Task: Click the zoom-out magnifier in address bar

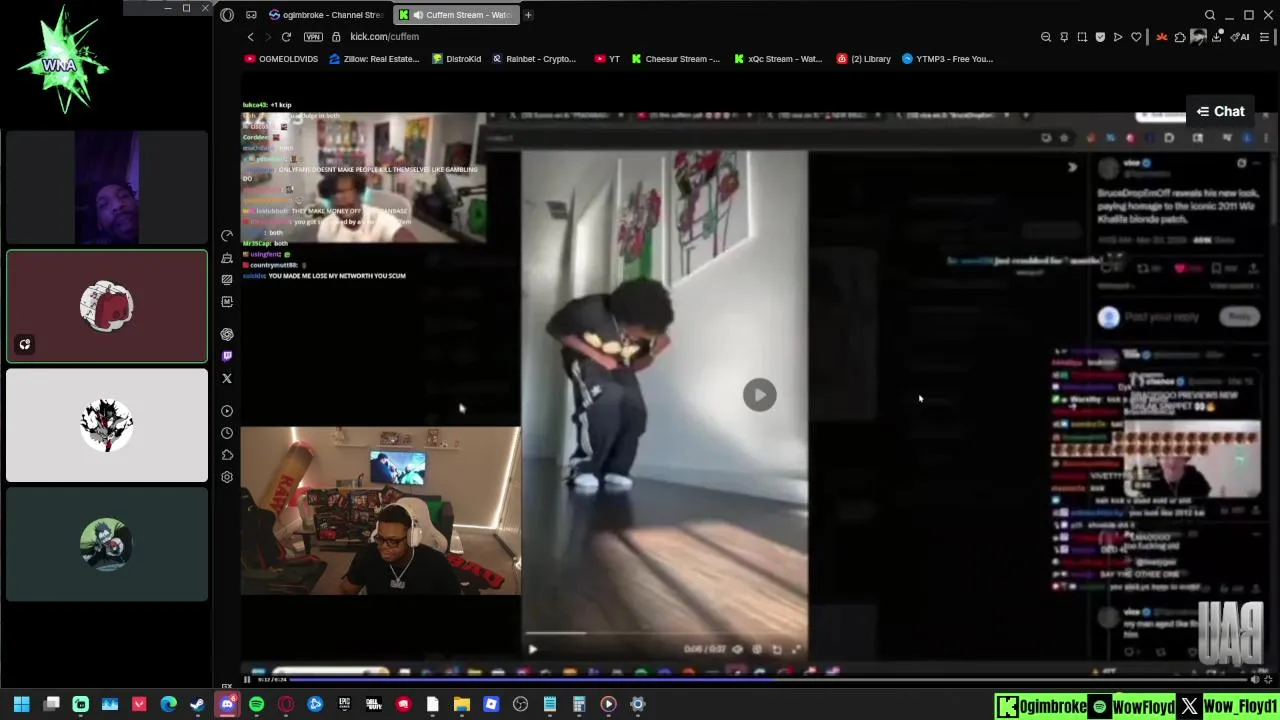Action: coord(1046,37)
